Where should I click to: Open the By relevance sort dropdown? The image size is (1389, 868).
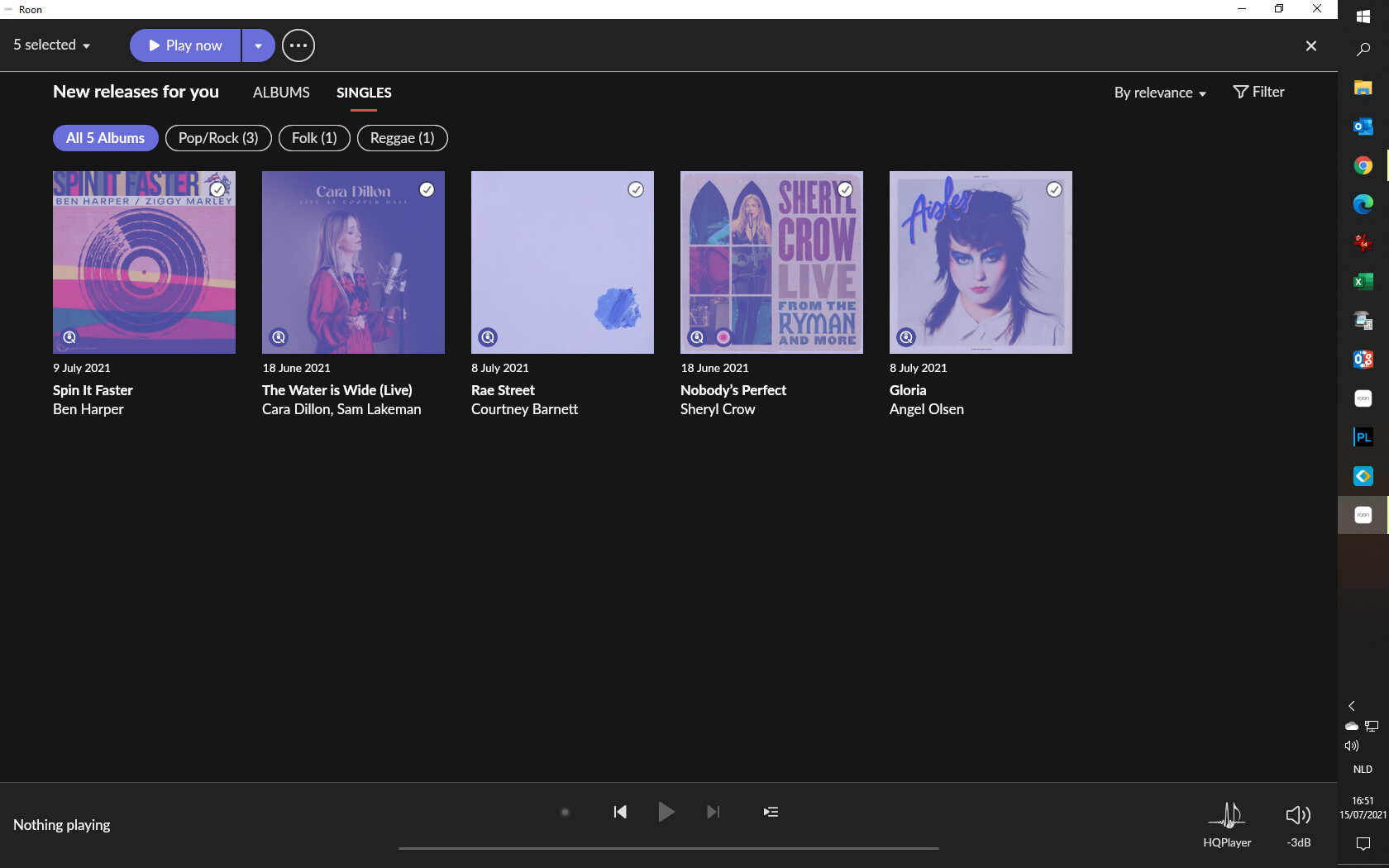1160,93
